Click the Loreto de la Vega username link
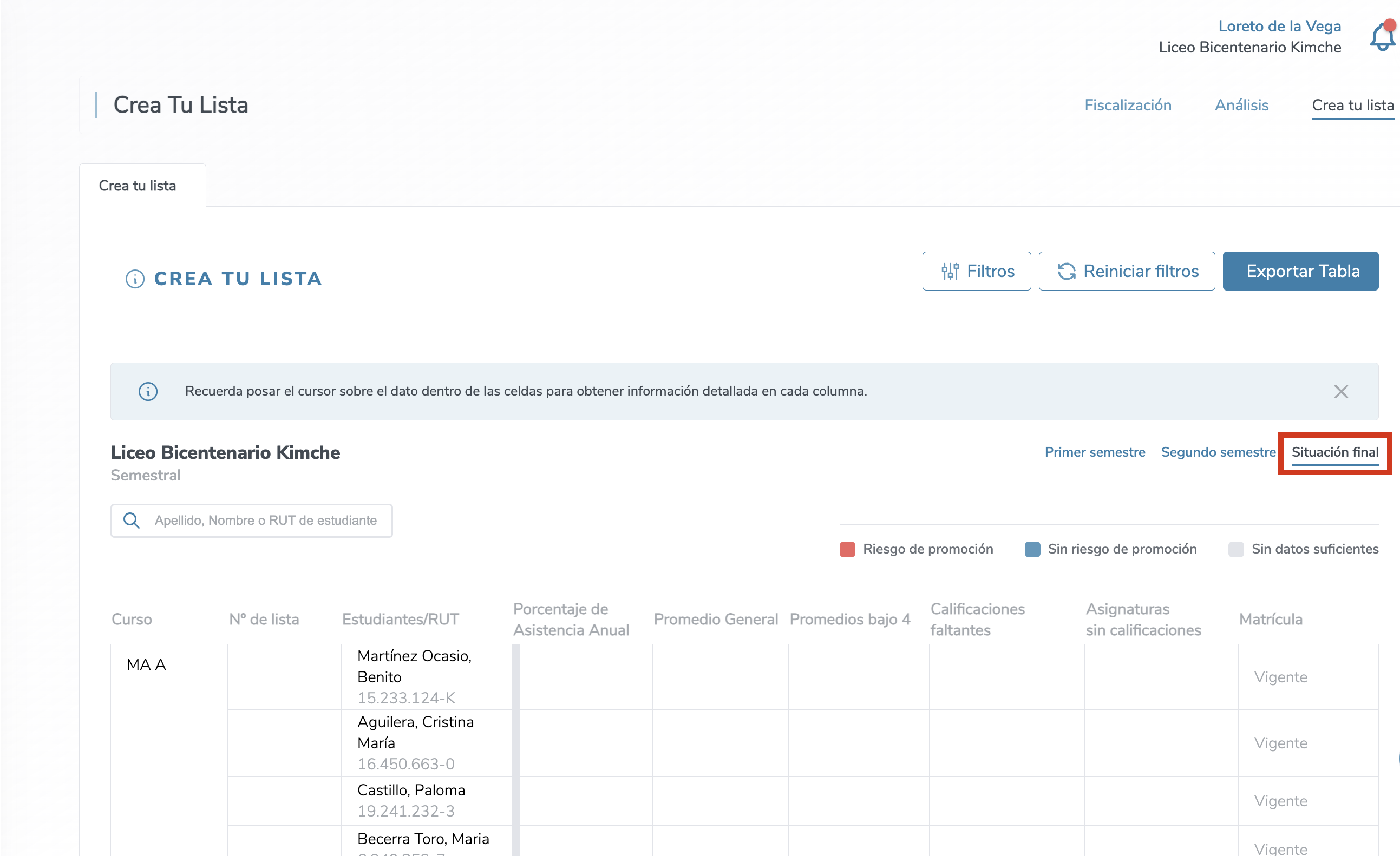This screenshot has width=1400, height=856. point(1279,26)
